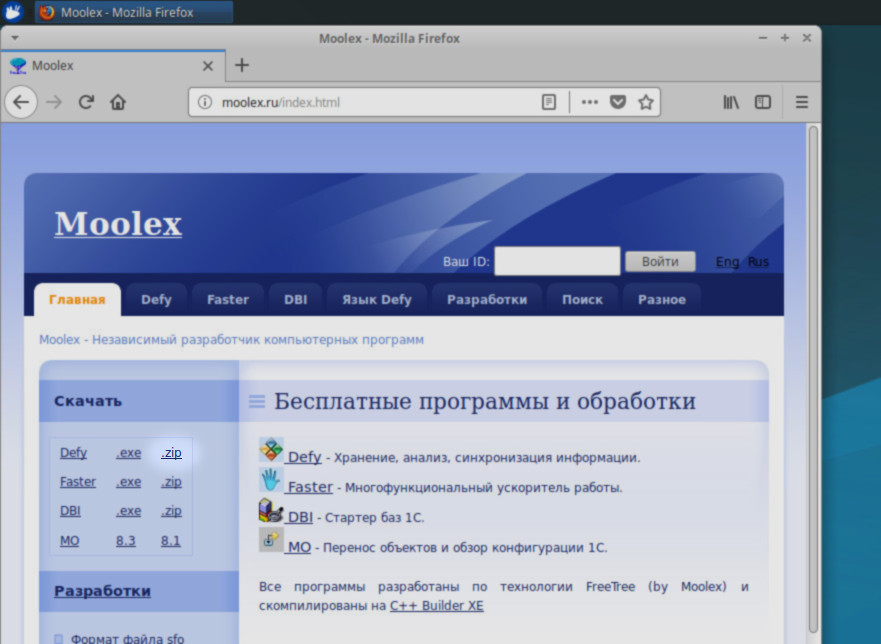Click the Скачать sidebar heading

point(88,401)
